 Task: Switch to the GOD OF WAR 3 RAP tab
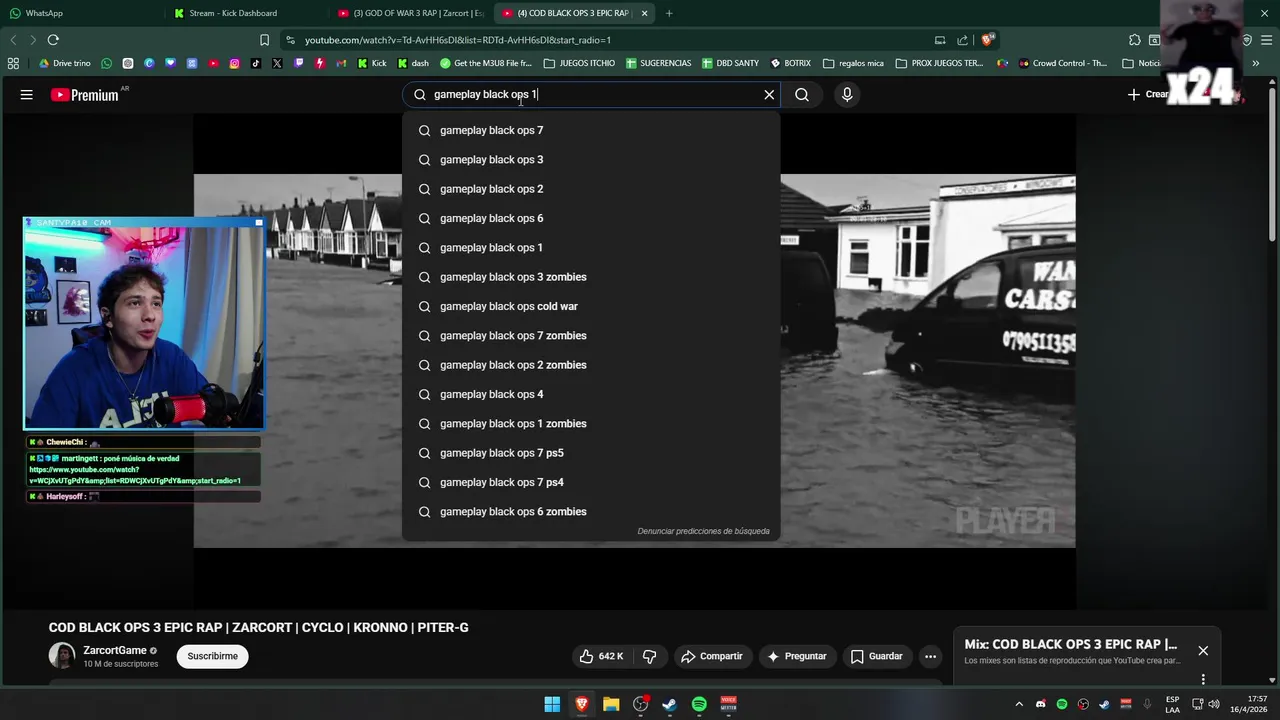(x=410, y=13)
